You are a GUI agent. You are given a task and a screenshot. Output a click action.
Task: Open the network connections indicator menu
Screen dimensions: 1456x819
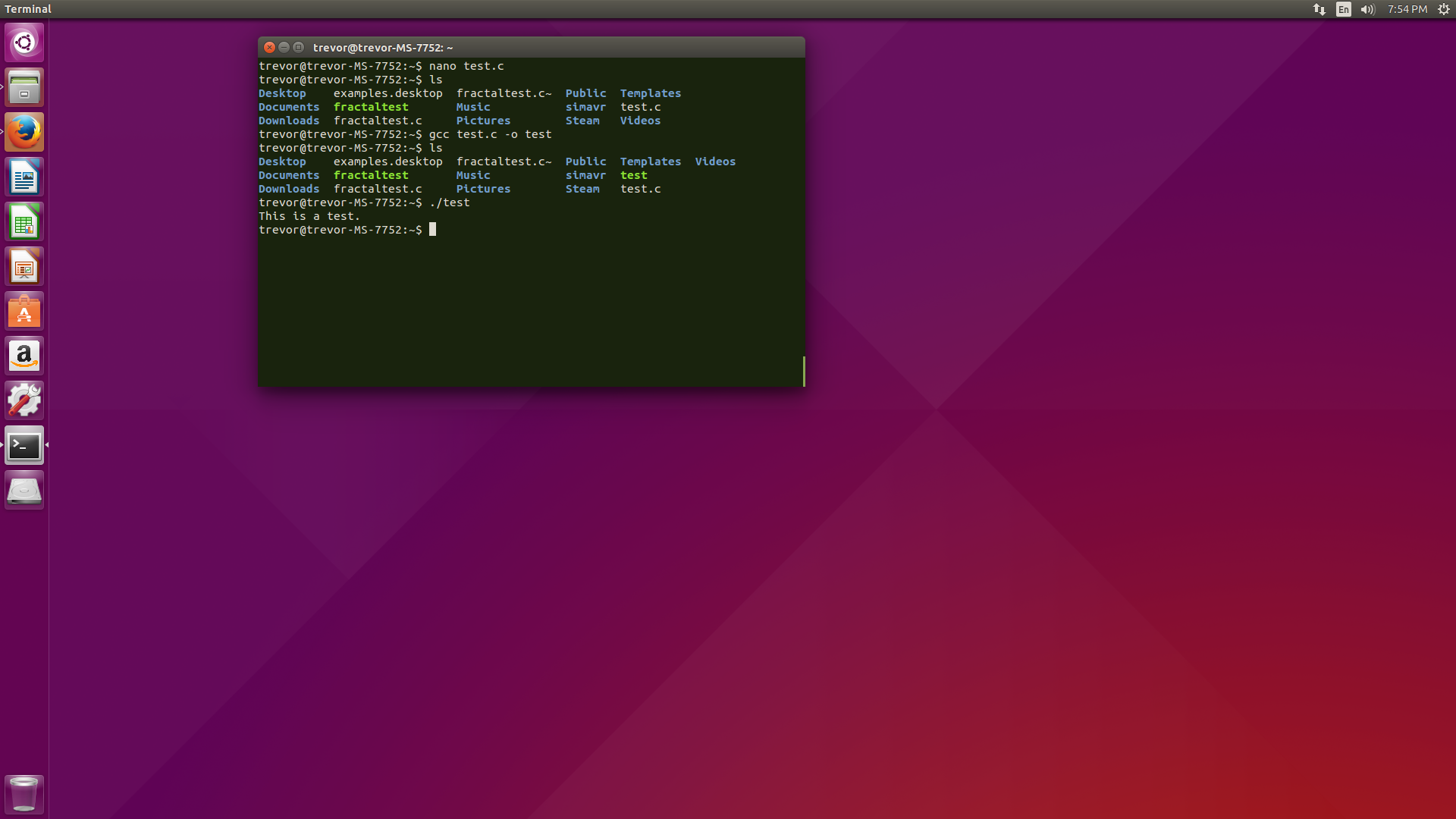coord(1319,9)
